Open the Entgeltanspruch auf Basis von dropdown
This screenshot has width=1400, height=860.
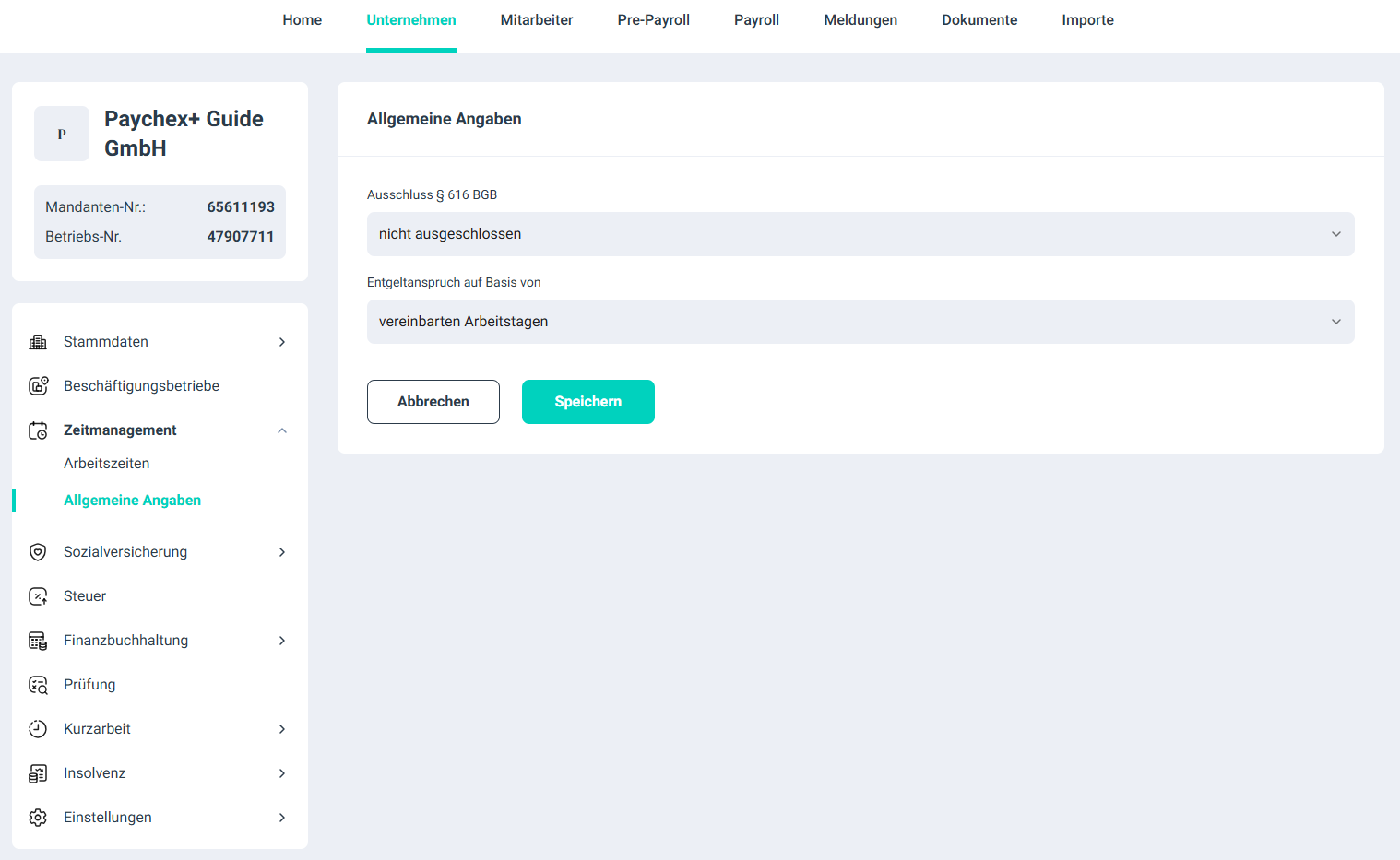(860, 322)
